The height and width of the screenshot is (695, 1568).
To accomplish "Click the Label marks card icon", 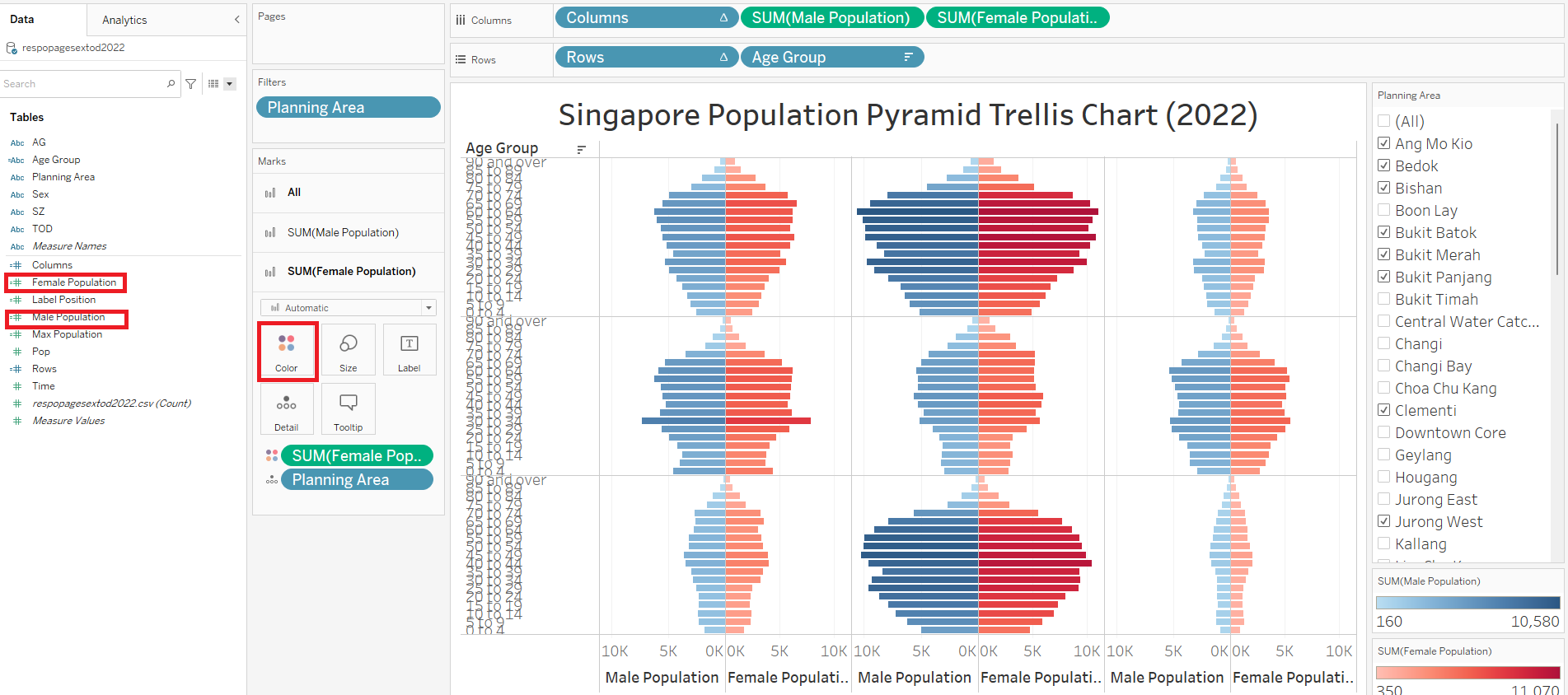I will tap(409, 351).
